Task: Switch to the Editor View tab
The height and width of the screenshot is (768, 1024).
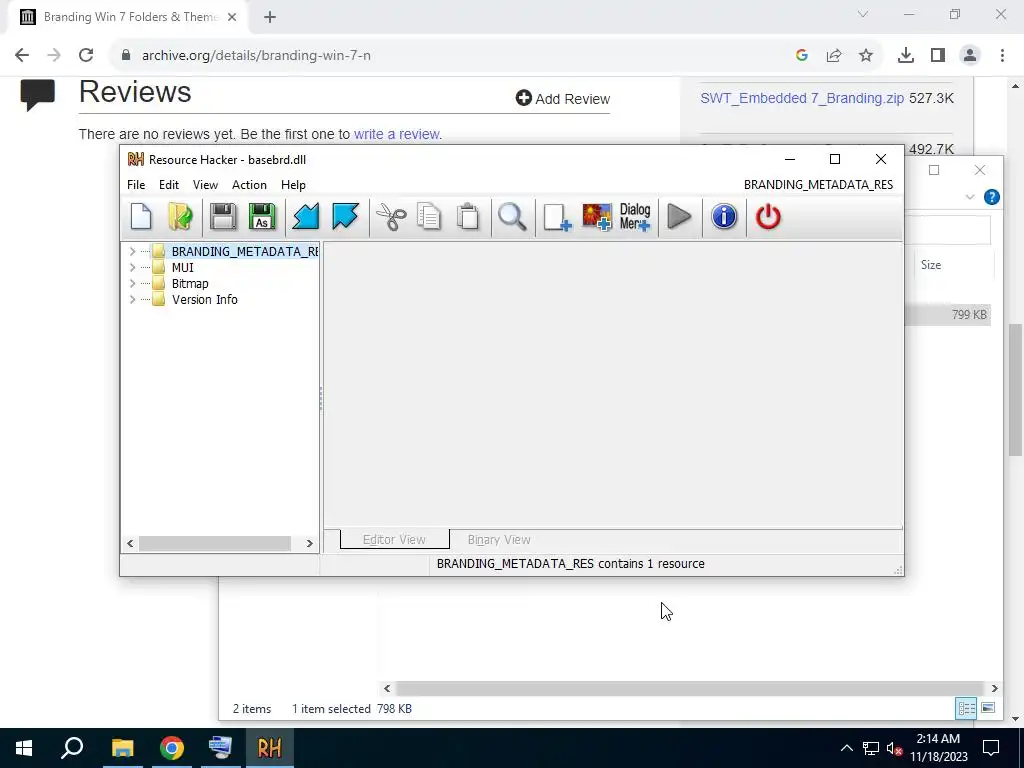Action: (394, 539)
